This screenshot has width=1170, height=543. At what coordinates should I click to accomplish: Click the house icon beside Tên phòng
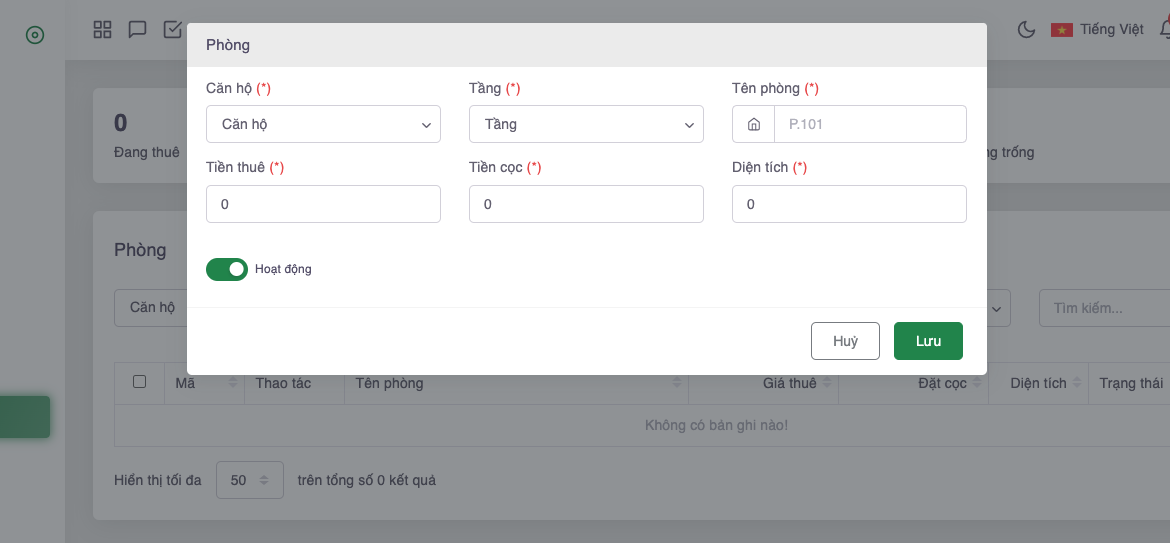tap(754, 125)
